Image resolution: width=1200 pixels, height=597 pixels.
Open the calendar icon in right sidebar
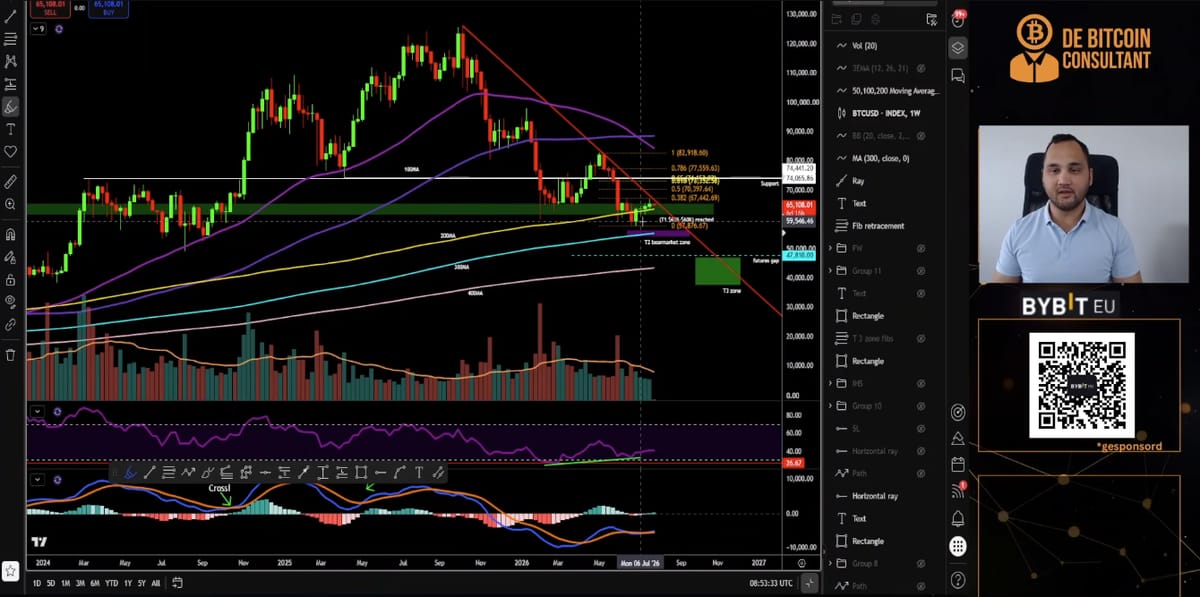[x=958, y=464]
